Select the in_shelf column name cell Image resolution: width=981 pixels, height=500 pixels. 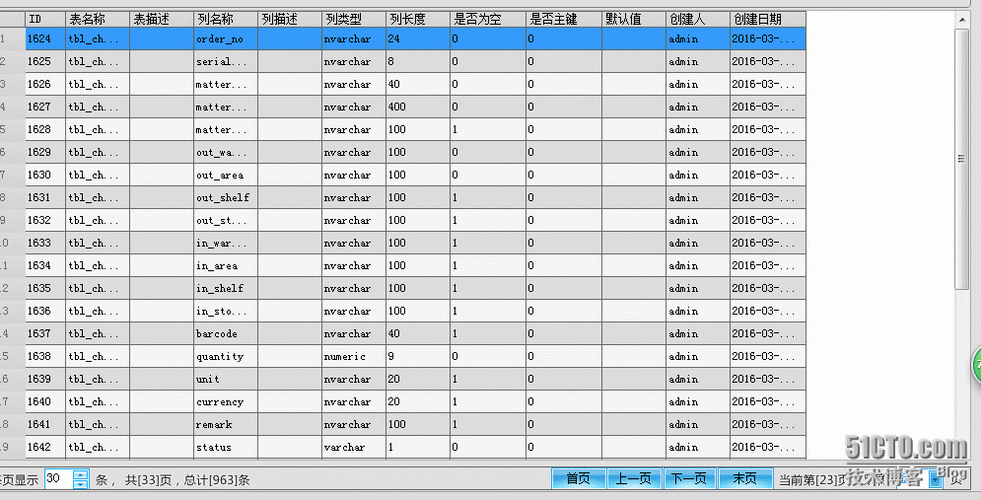[x=225, y=288]
